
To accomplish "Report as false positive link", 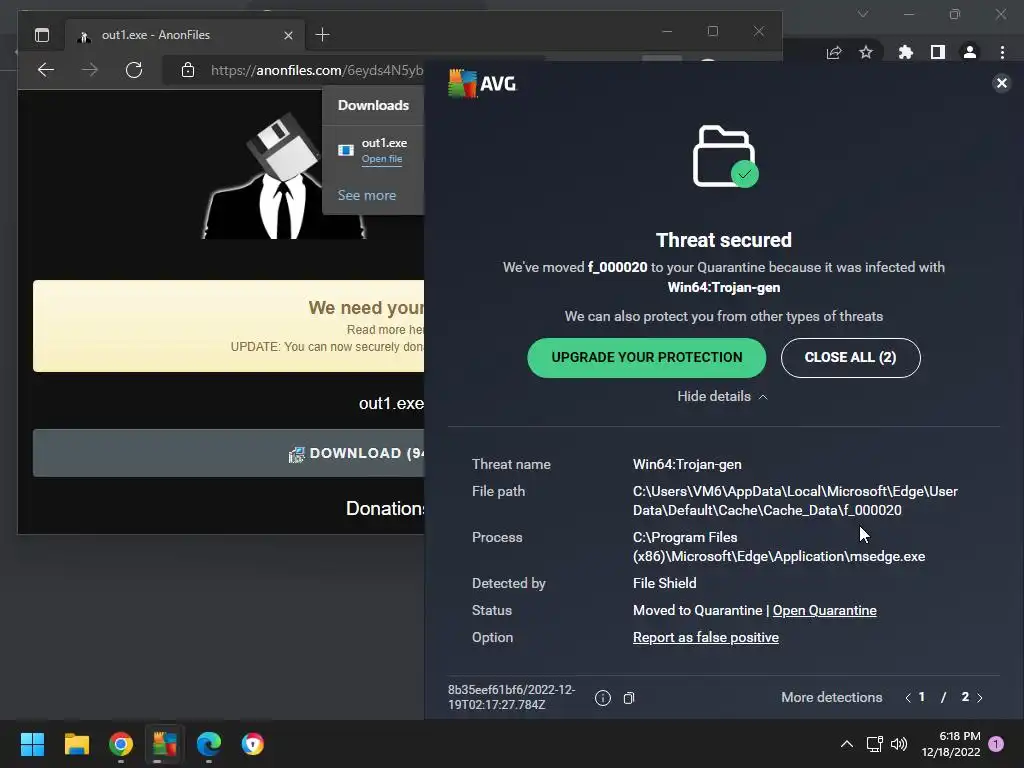I will coord(705,637).
